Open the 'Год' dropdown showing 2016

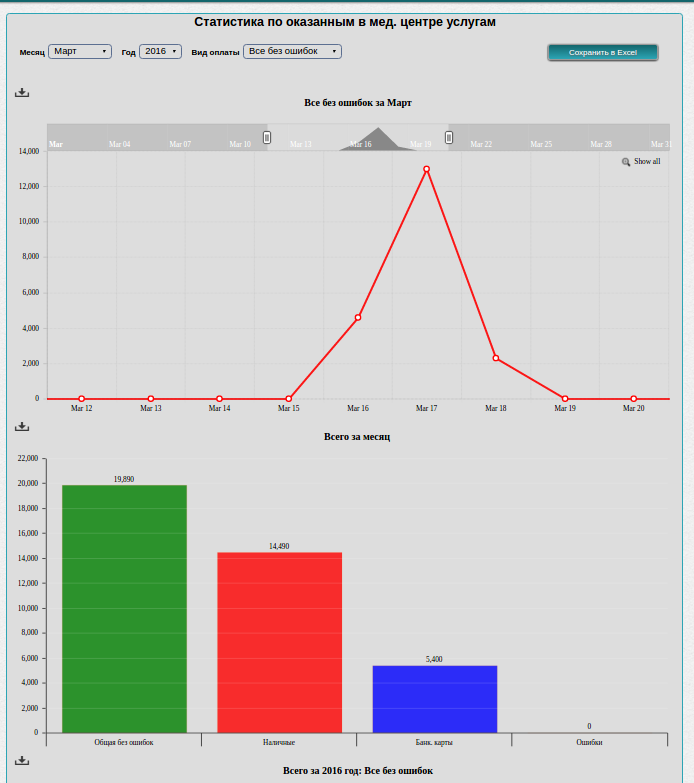click(160, 51)
